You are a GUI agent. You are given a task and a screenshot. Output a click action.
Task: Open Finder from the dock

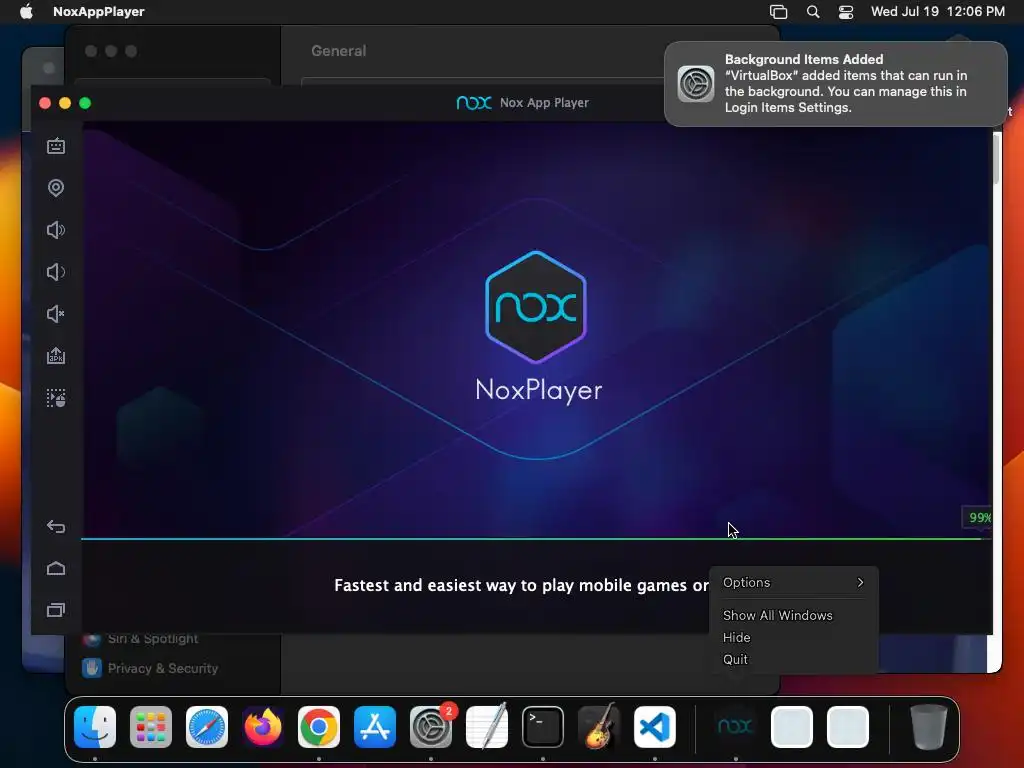click(x=95, y=726)
